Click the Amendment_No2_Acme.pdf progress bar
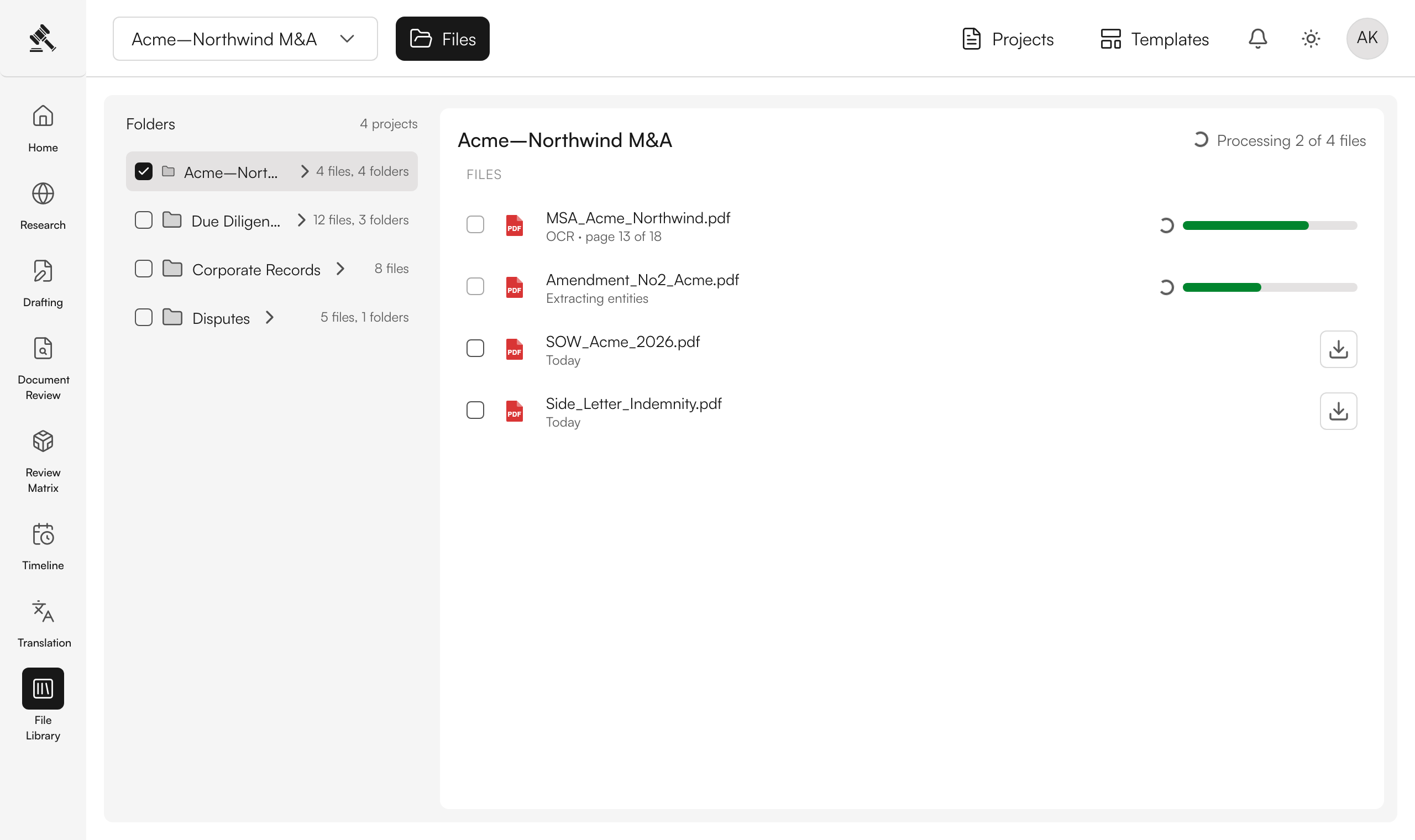The height and width of the screenshot is (840, 1415). tap(1270, 287)
